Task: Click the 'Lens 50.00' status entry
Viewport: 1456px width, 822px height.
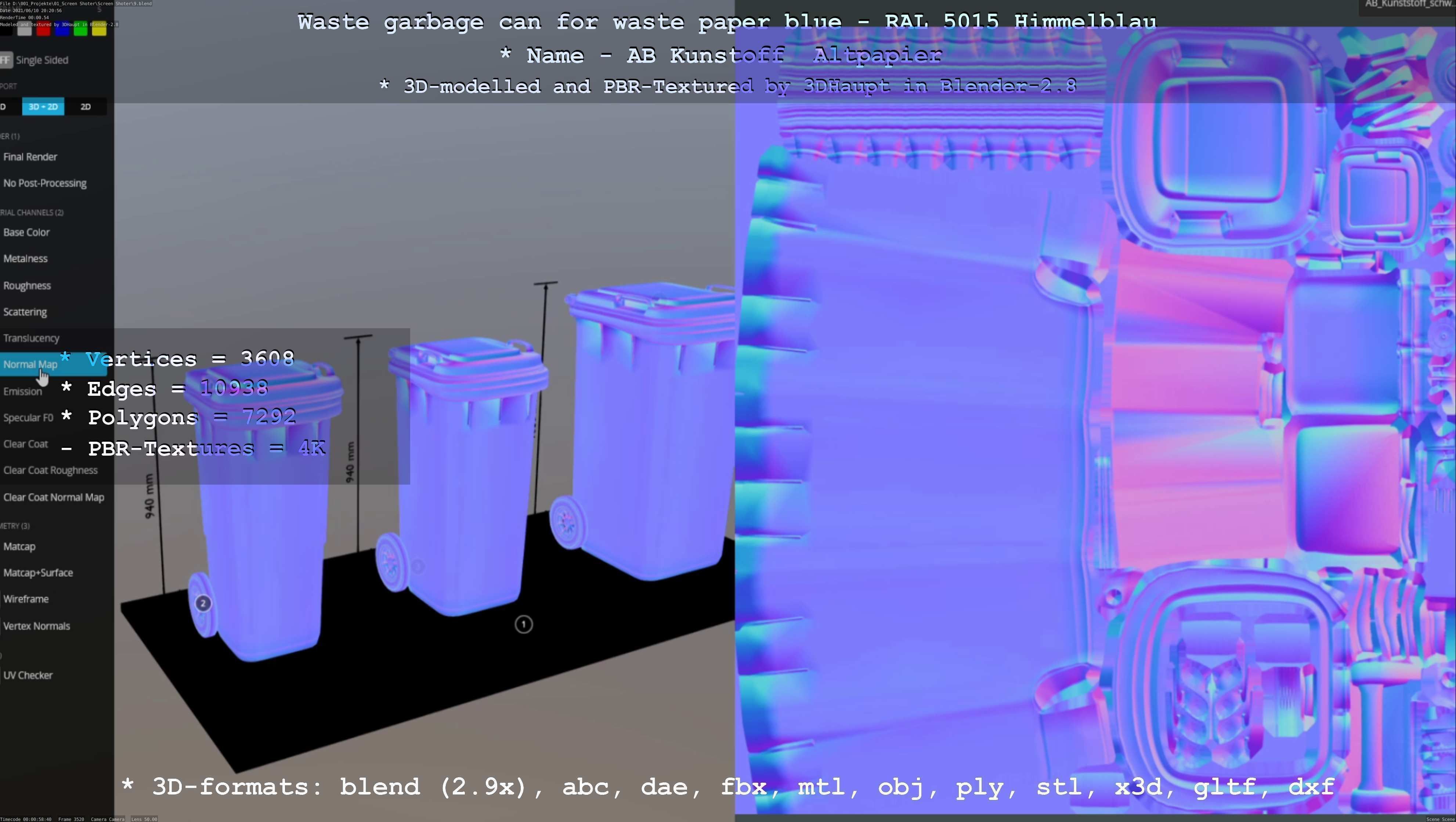Action: pyautogui.click(x=144, y=819)
